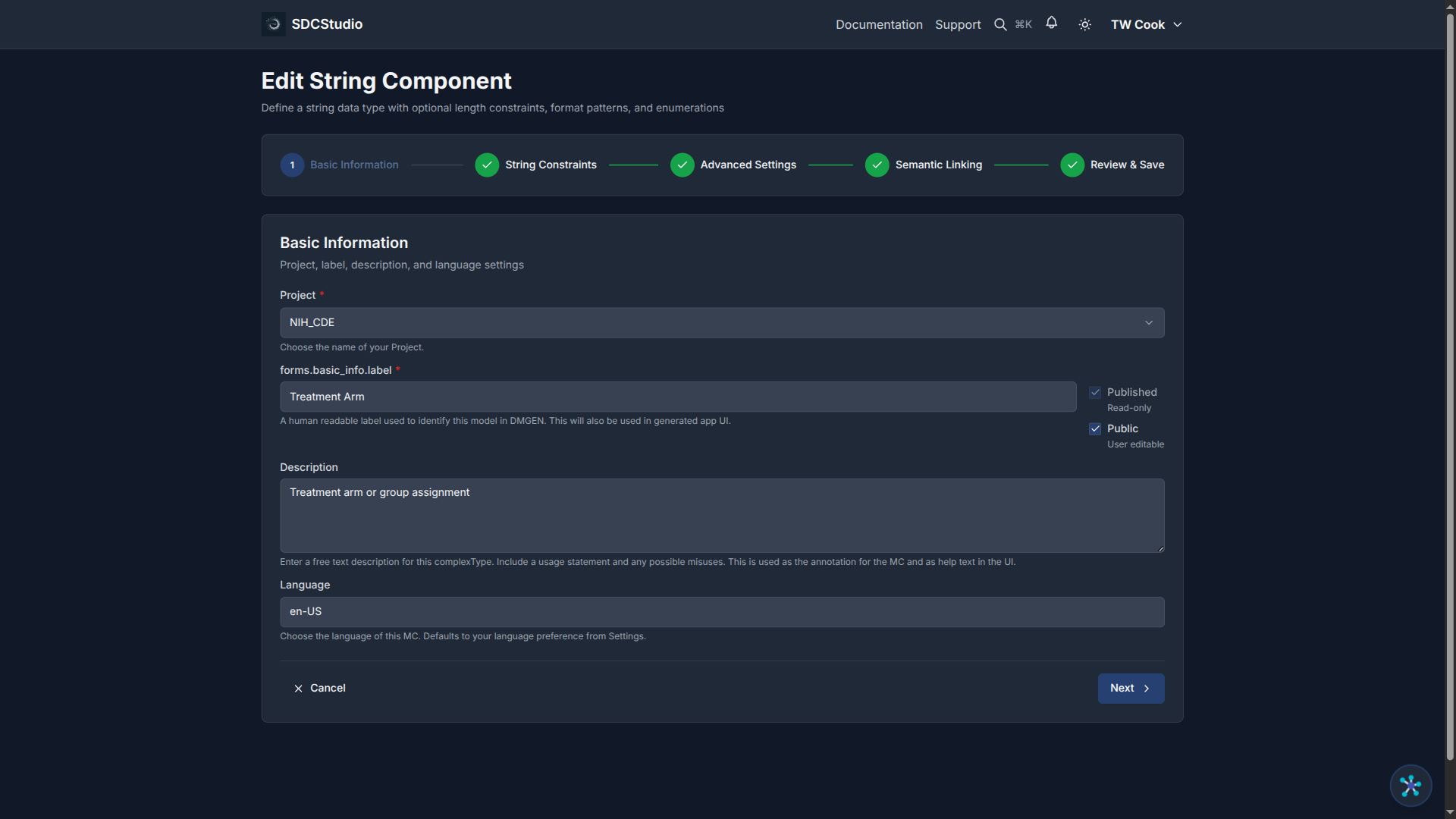Expand the TW Cook account menu
The height and width of the screenshot is (819, 1456).
1146,24
